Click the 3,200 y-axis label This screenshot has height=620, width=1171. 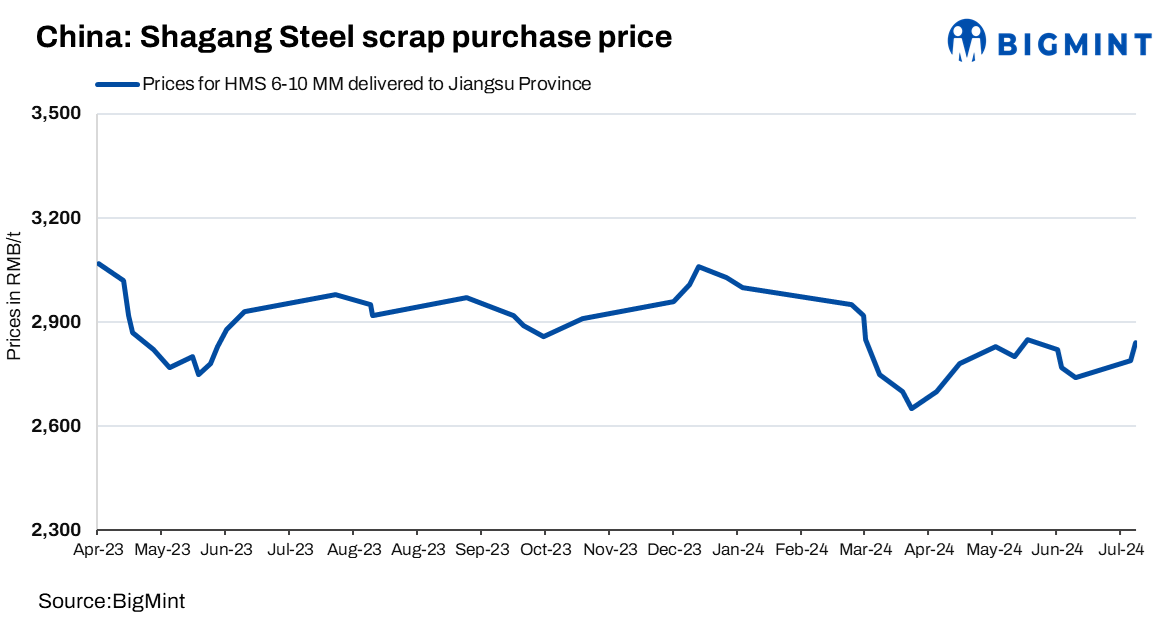(56, 218)
